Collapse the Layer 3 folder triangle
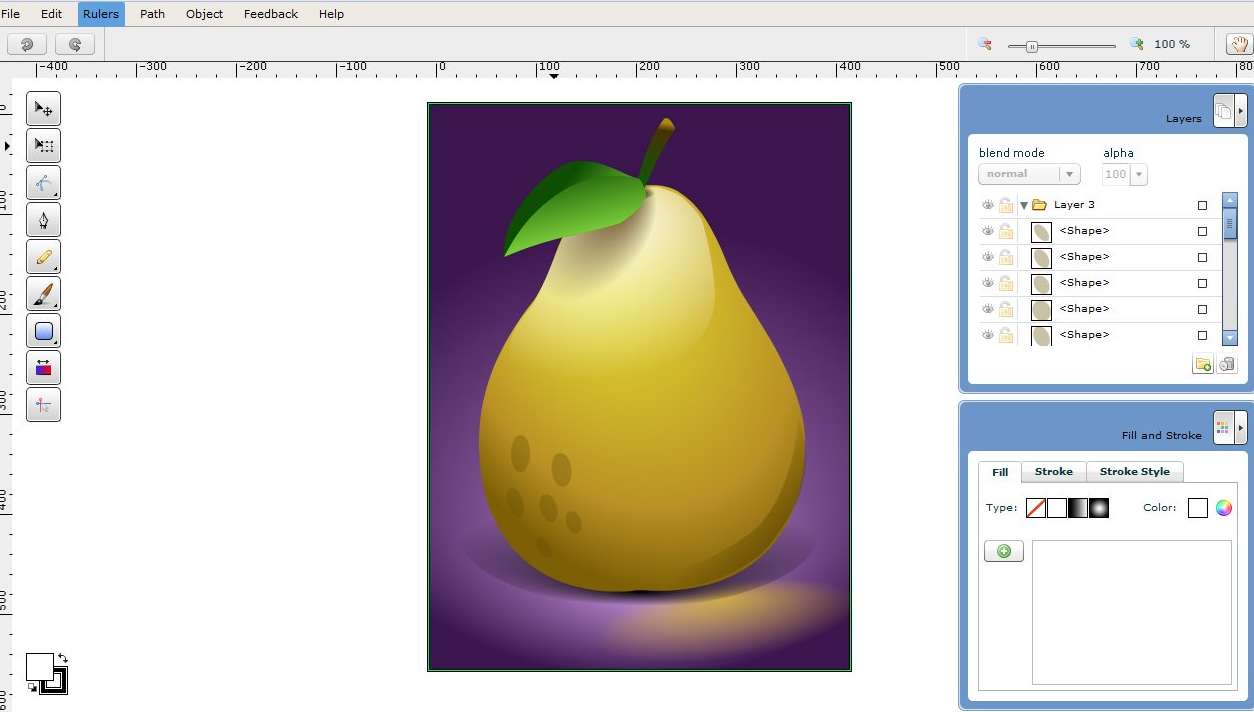Screen dimensions: 1254x712 tap(1022, 204)
